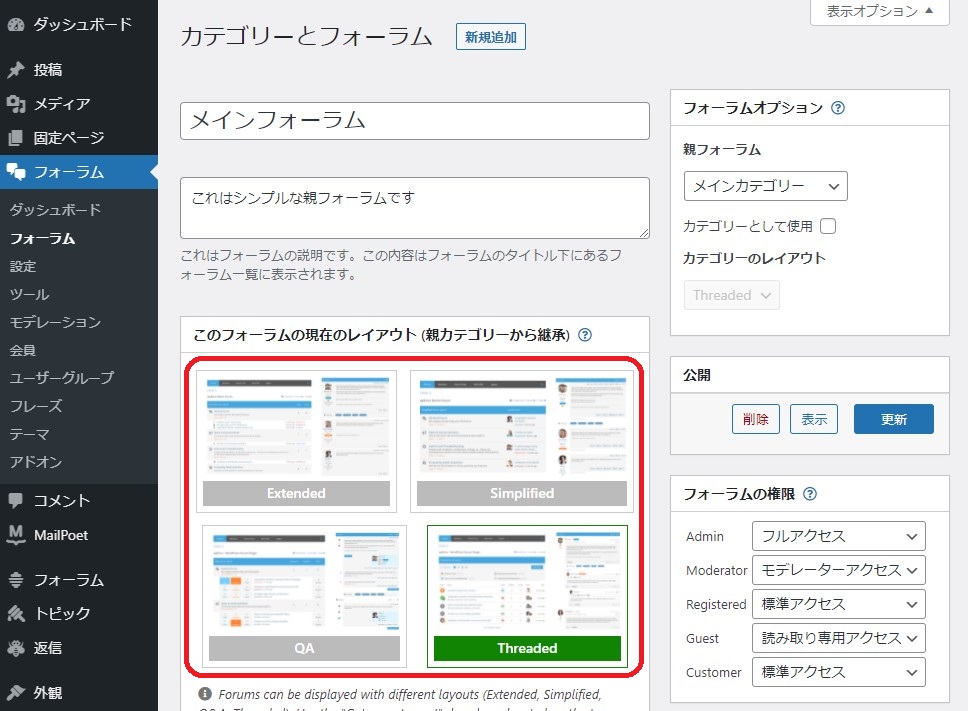Click the Media library icon
Screen dimensions: 968x711
point(15,104)
